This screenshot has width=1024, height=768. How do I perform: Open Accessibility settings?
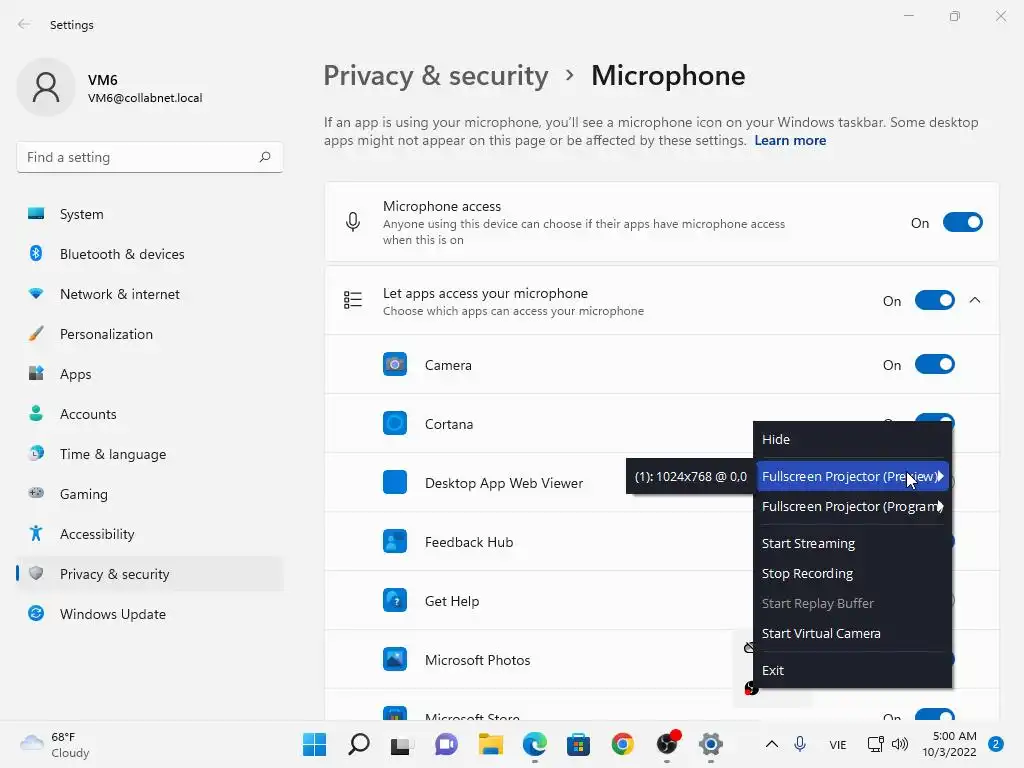[x=150, y=534]
